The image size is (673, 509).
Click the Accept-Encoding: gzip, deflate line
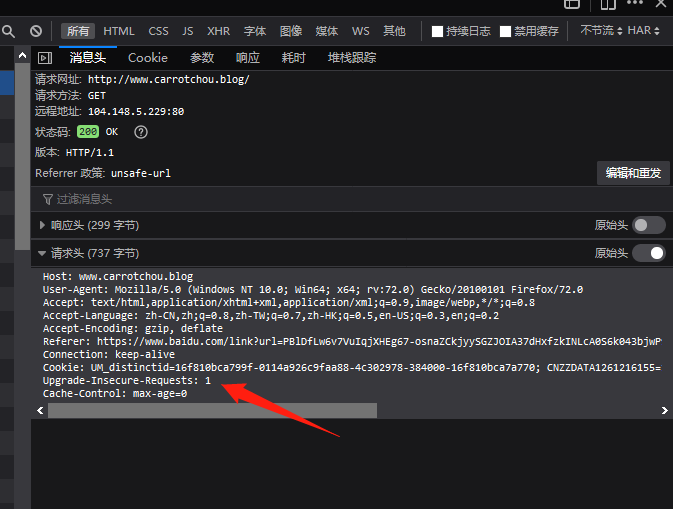133,328
